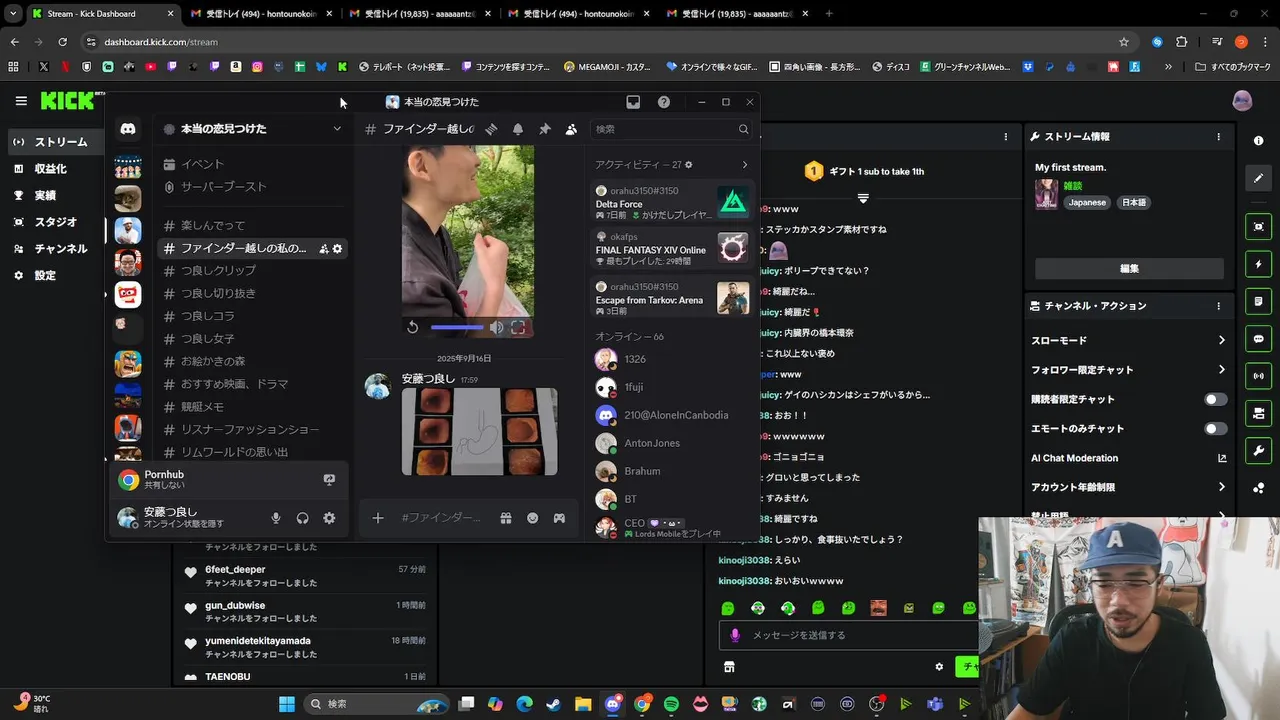Open the apps game controller icon in Discord
This screenshot has height=720, width=1280.
(560, 518)
